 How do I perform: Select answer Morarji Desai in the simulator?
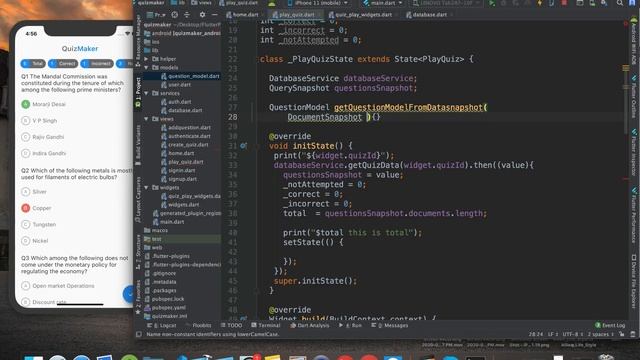tap(44, 104)
